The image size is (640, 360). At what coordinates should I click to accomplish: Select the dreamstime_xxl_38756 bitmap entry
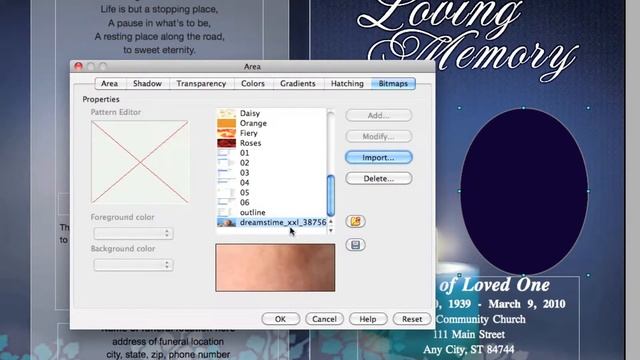tap(271, 222)
